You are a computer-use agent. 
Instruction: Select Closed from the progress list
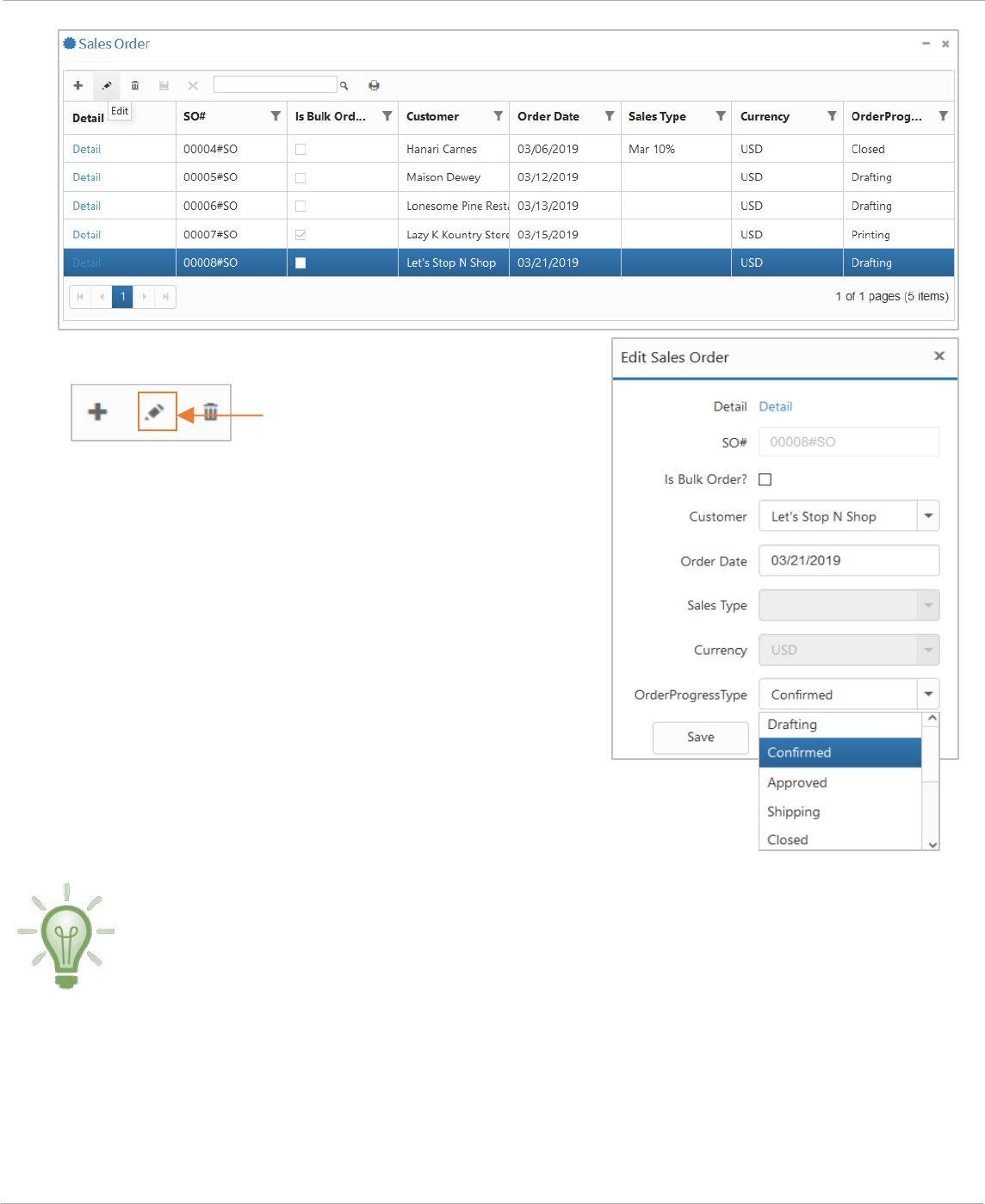click(840, 839)
